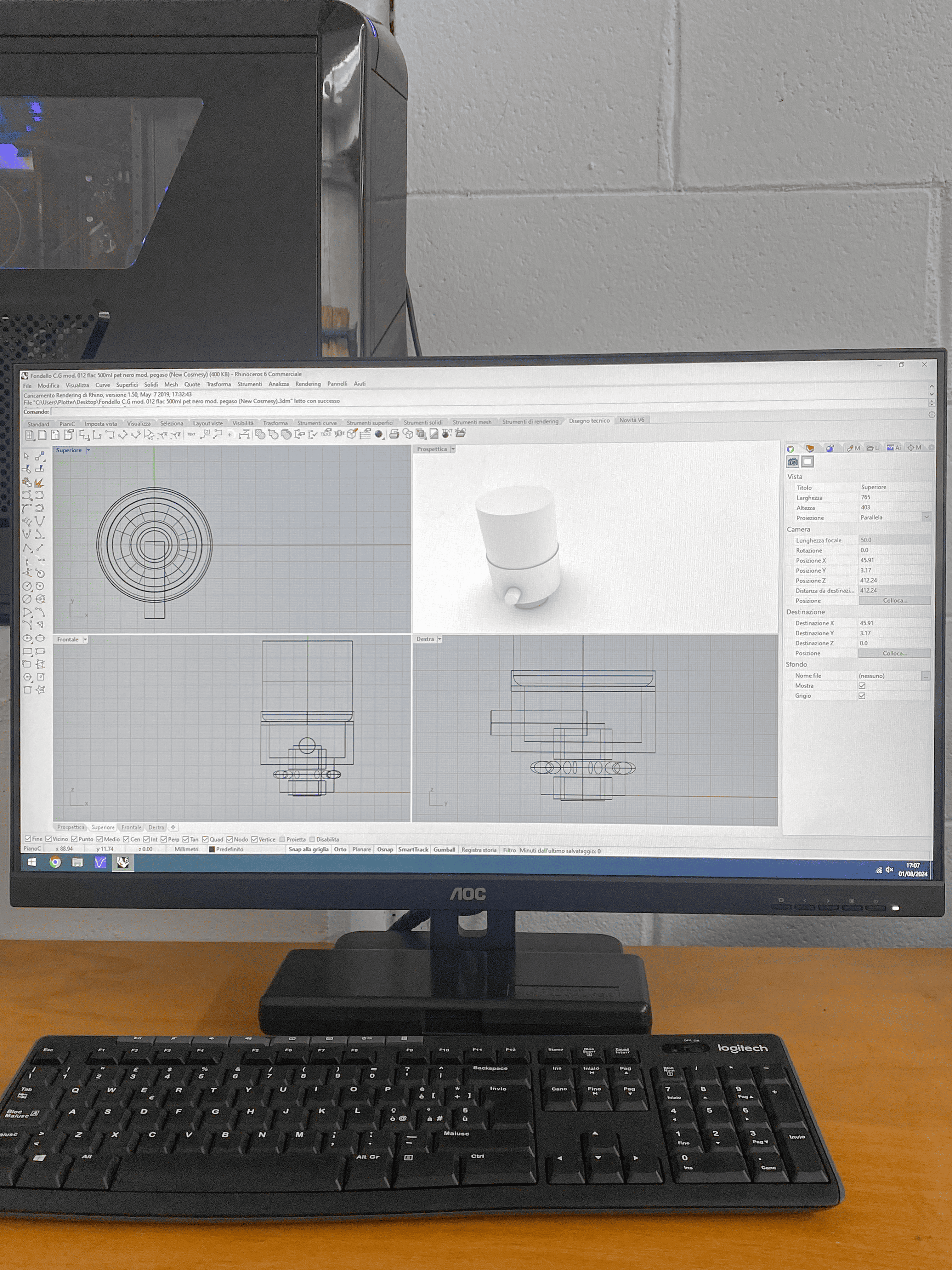Click the render sphere icon in toolbar
Viewport: 952px width, 1270px height.
click(x=379, y=435)
